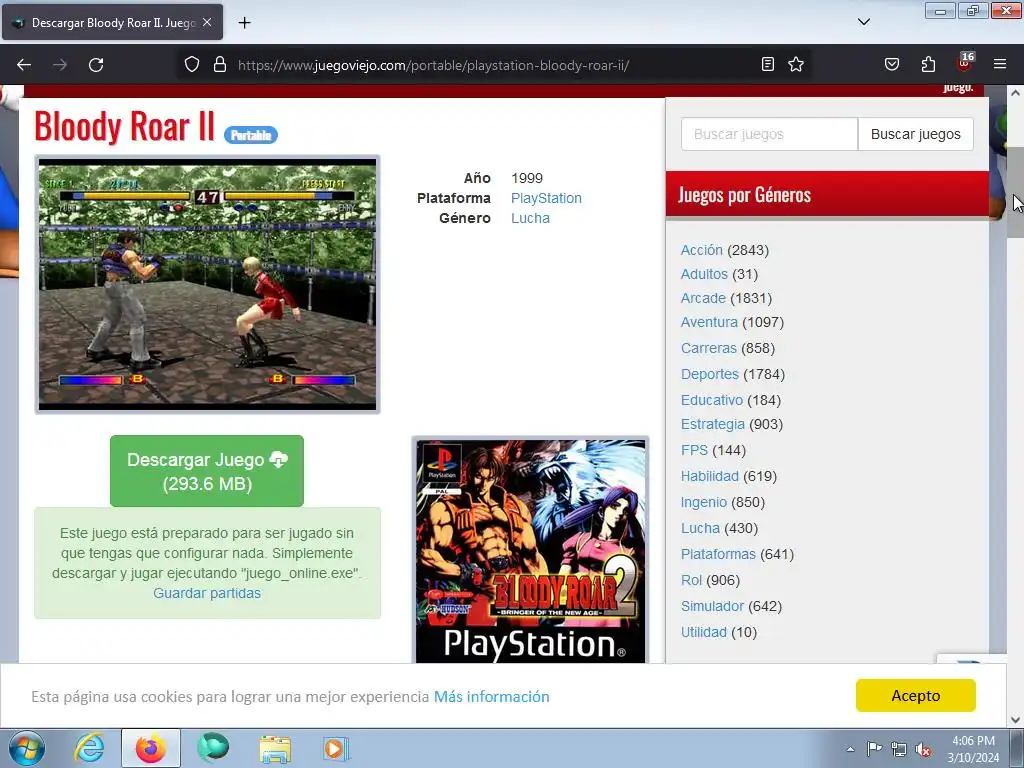This screenshot has height=768, width=1024.
Task: Click the page scroll-down arrow
Action: coord(1015,720)
